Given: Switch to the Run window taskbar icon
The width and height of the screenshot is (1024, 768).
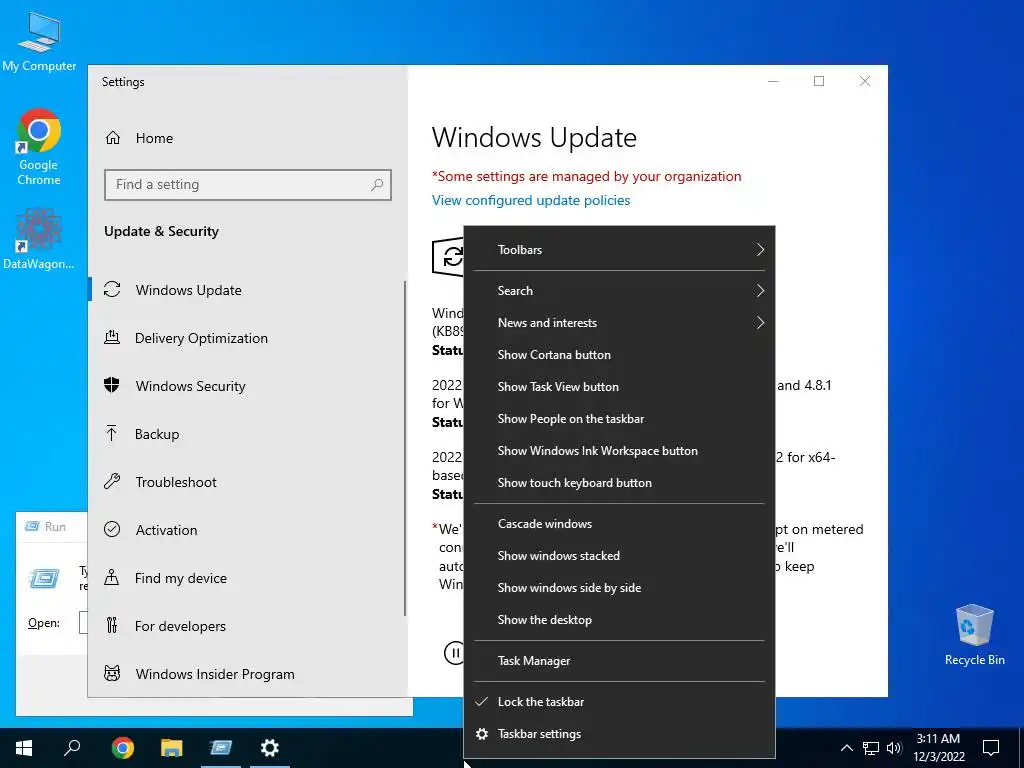Looking at the screenshot, I should (221, 748).
